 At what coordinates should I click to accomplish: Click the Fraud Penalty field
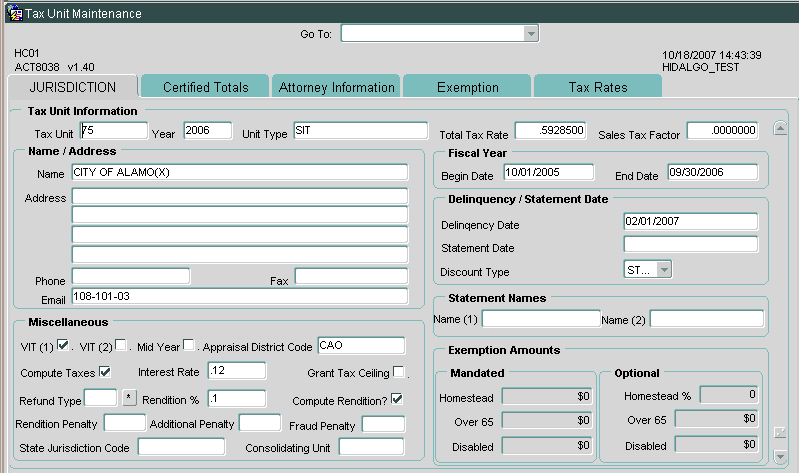(384, 424)
